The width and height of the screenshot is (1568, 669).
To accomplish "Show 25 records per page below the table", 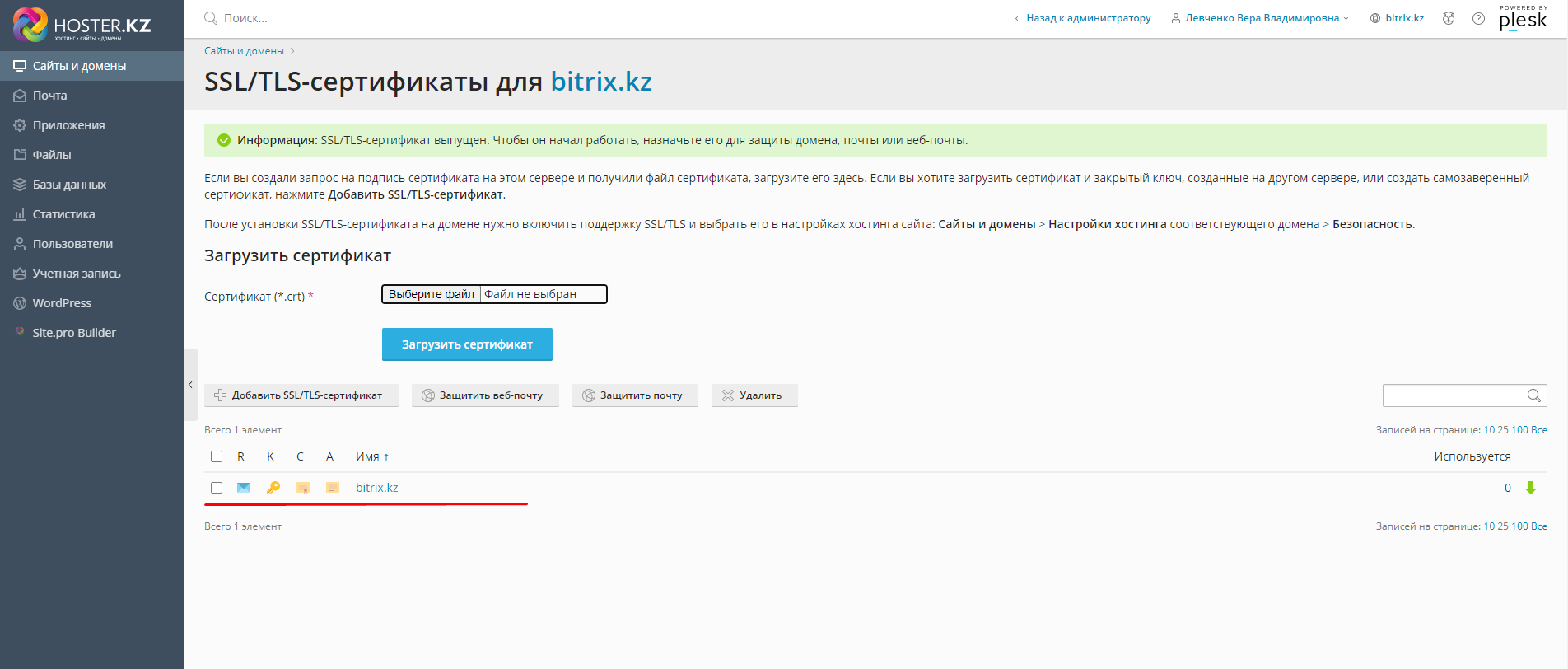I will (1503, 526).
